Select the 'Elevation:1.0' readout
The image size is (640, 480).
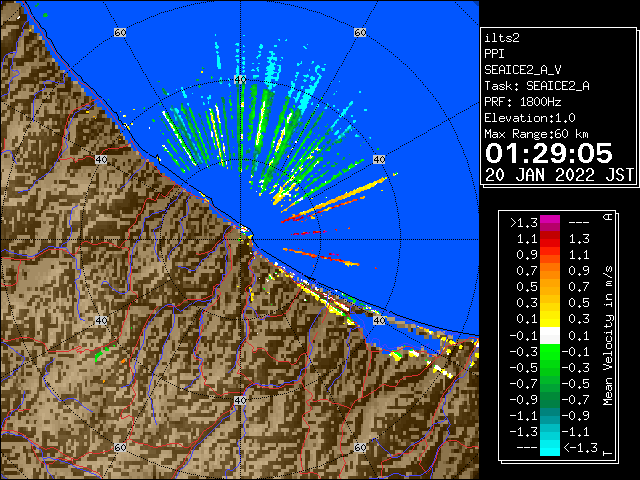pos(530,118)
